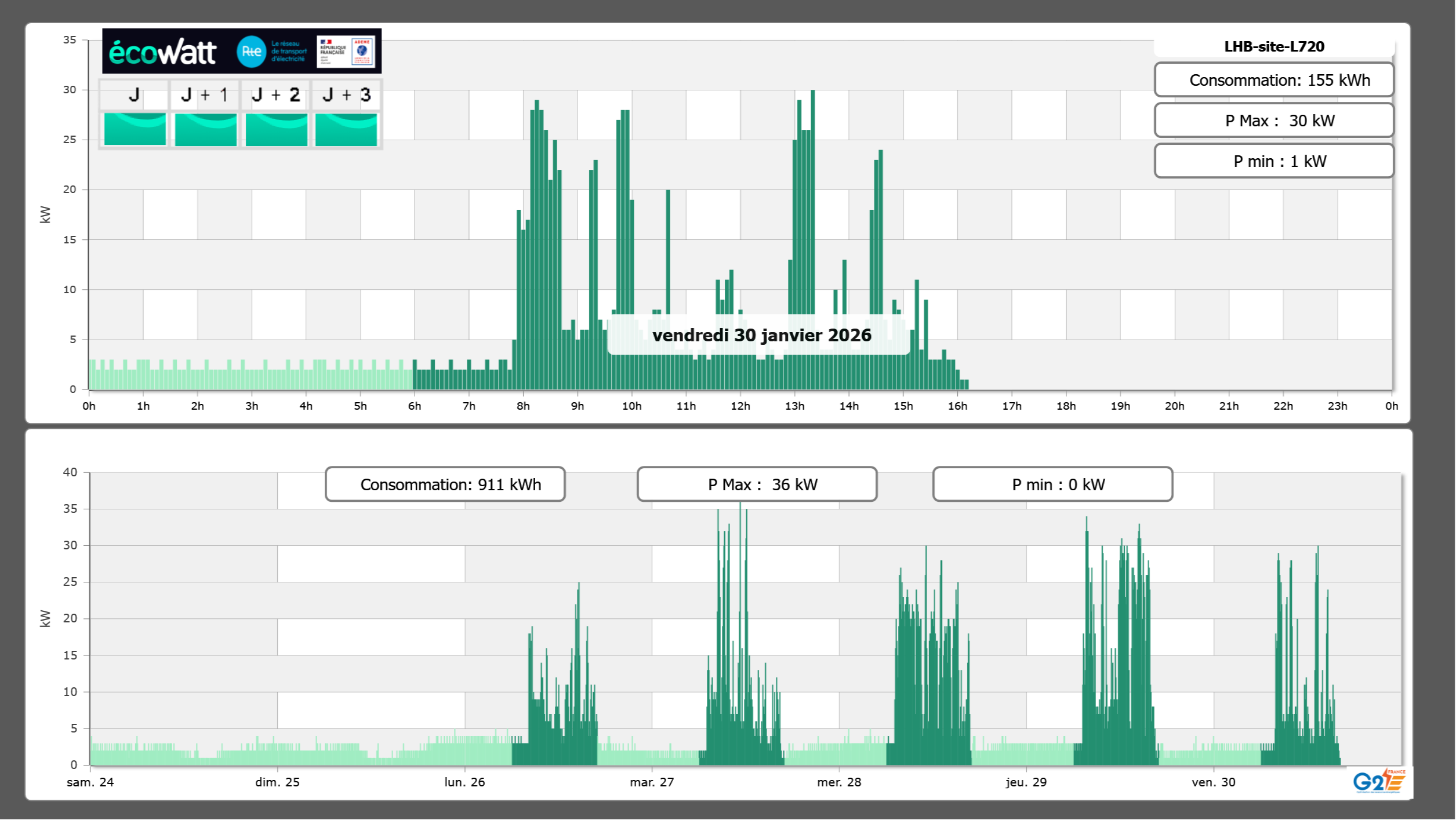The height and width of the screenshot is (820, 1456).
Task: Click the G2E France logo
Action: [1379, 781]
